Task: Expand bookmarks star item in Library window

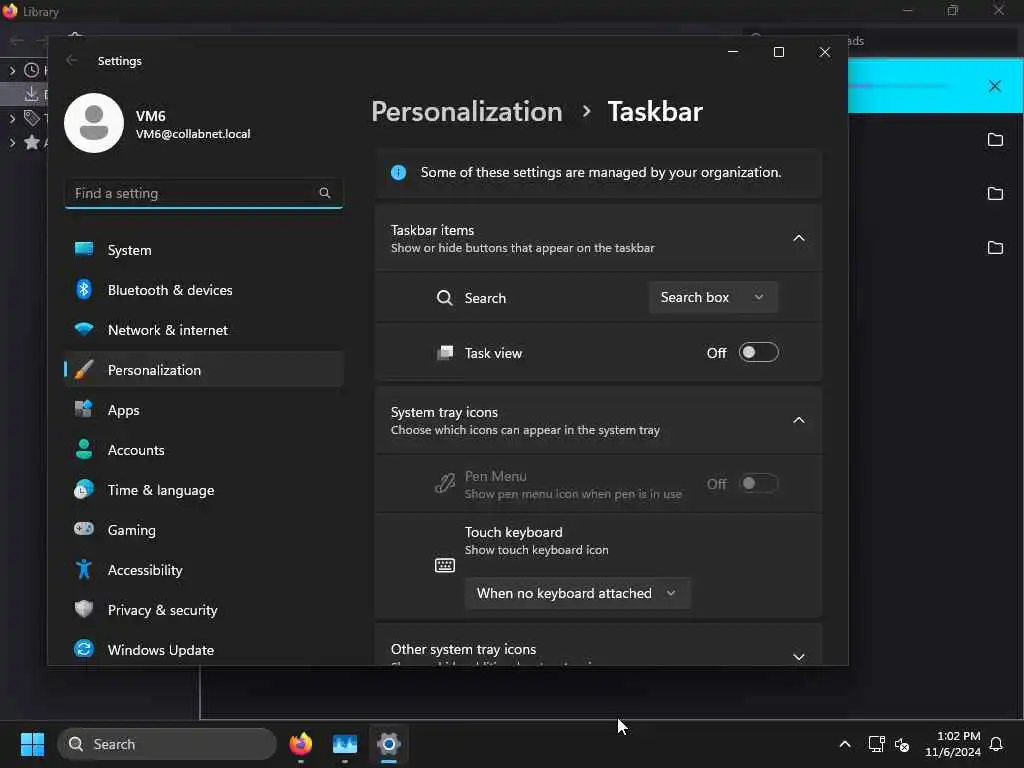Action: tap(12, 142)
